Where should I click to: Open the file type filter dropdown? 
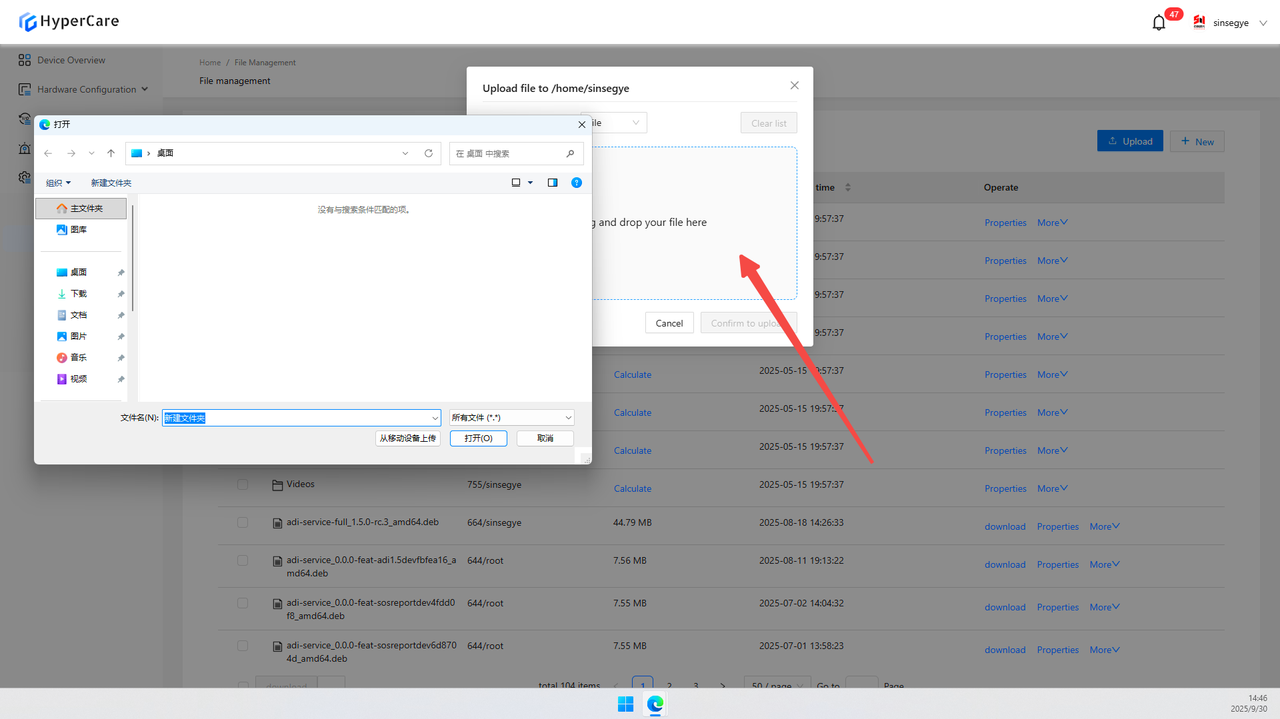pyautogui.click(x=512, y=418)
